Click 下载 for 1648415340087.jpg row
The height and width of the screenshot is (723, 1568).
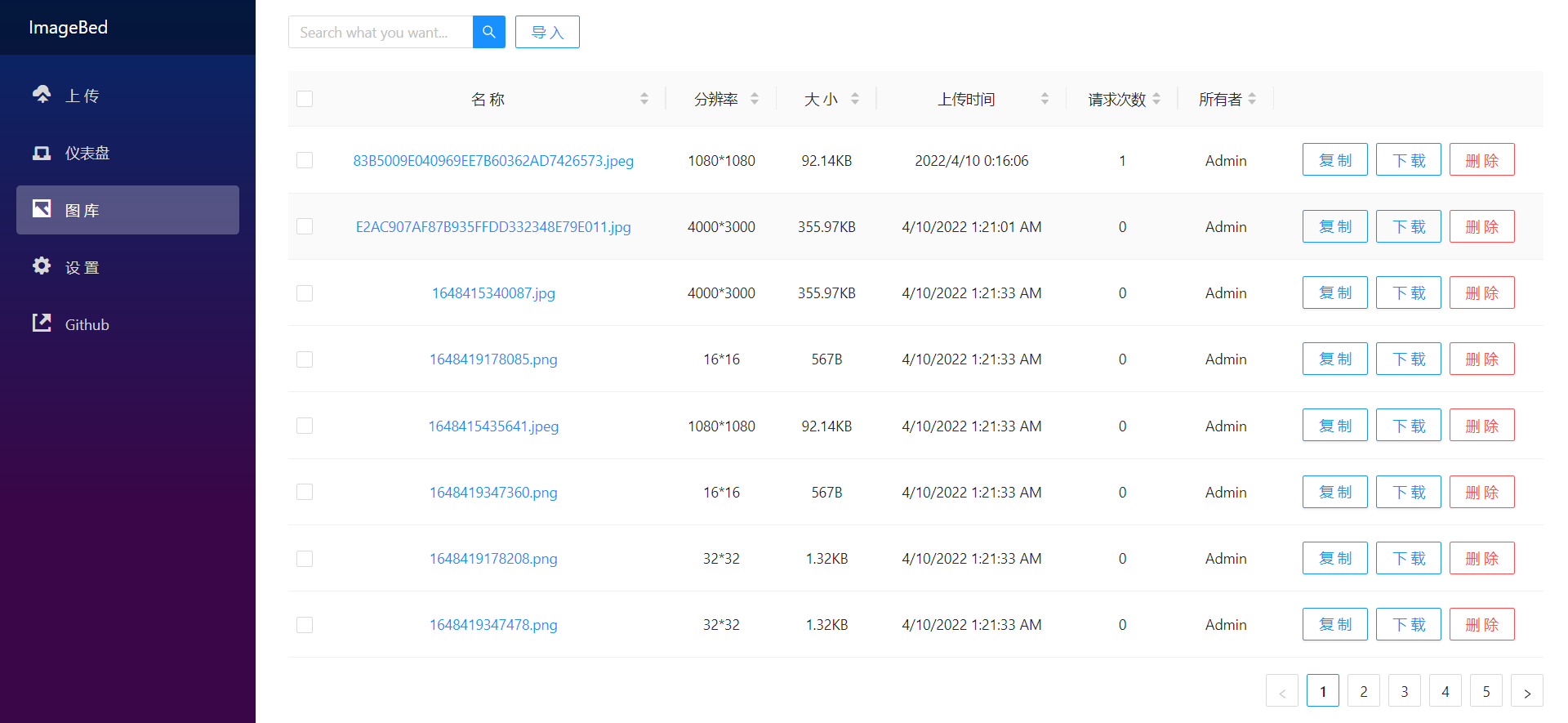point(1409,292)
